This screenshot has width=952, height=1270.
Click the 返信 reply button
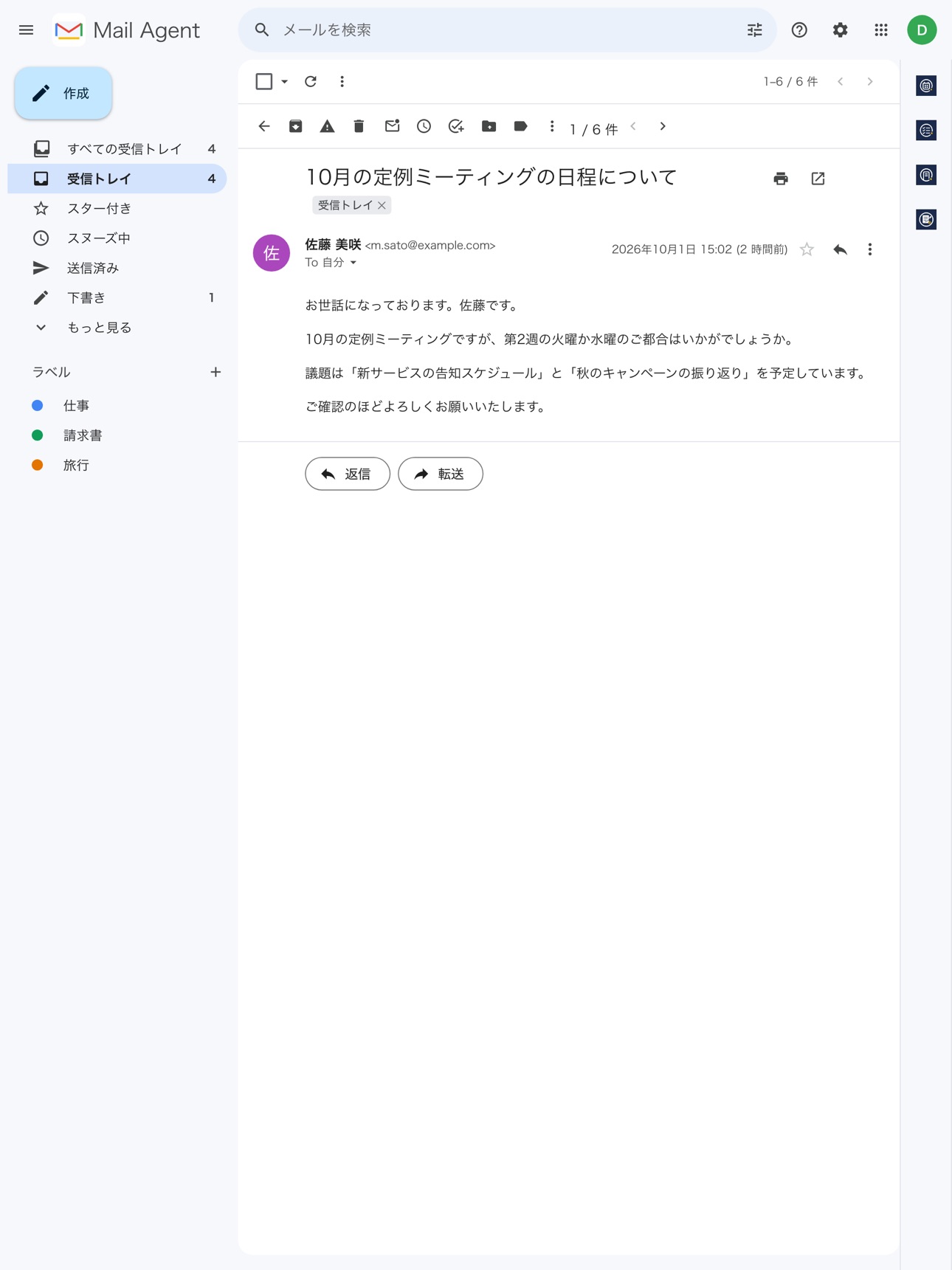[x=348, y=474]
